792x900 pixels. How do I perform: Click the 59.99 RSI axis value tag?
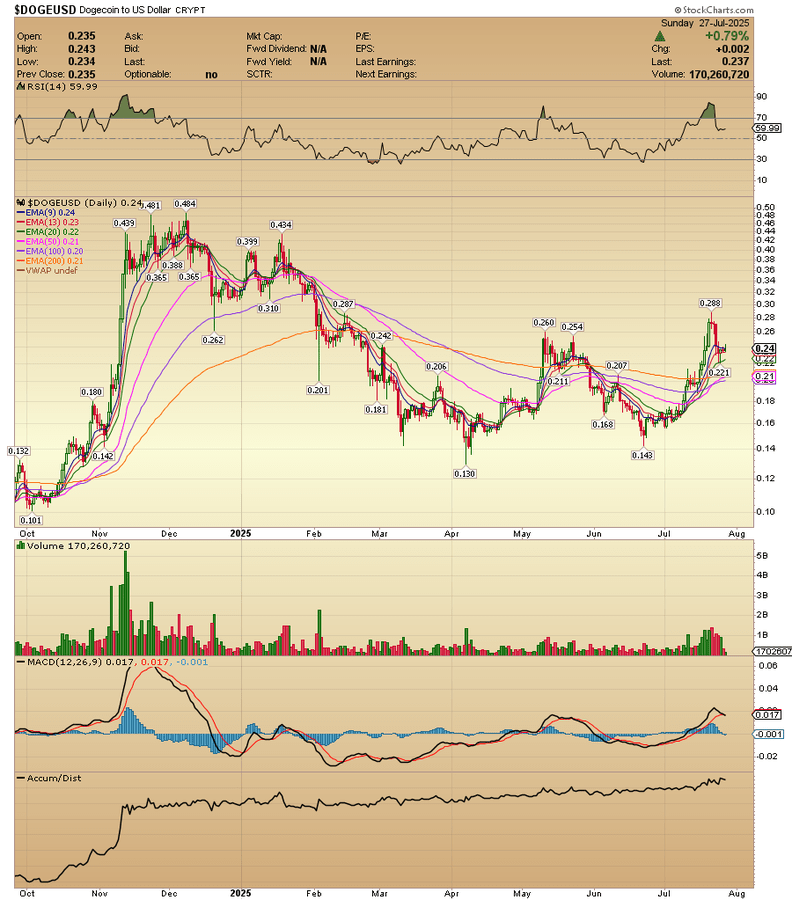coord(767,128)
